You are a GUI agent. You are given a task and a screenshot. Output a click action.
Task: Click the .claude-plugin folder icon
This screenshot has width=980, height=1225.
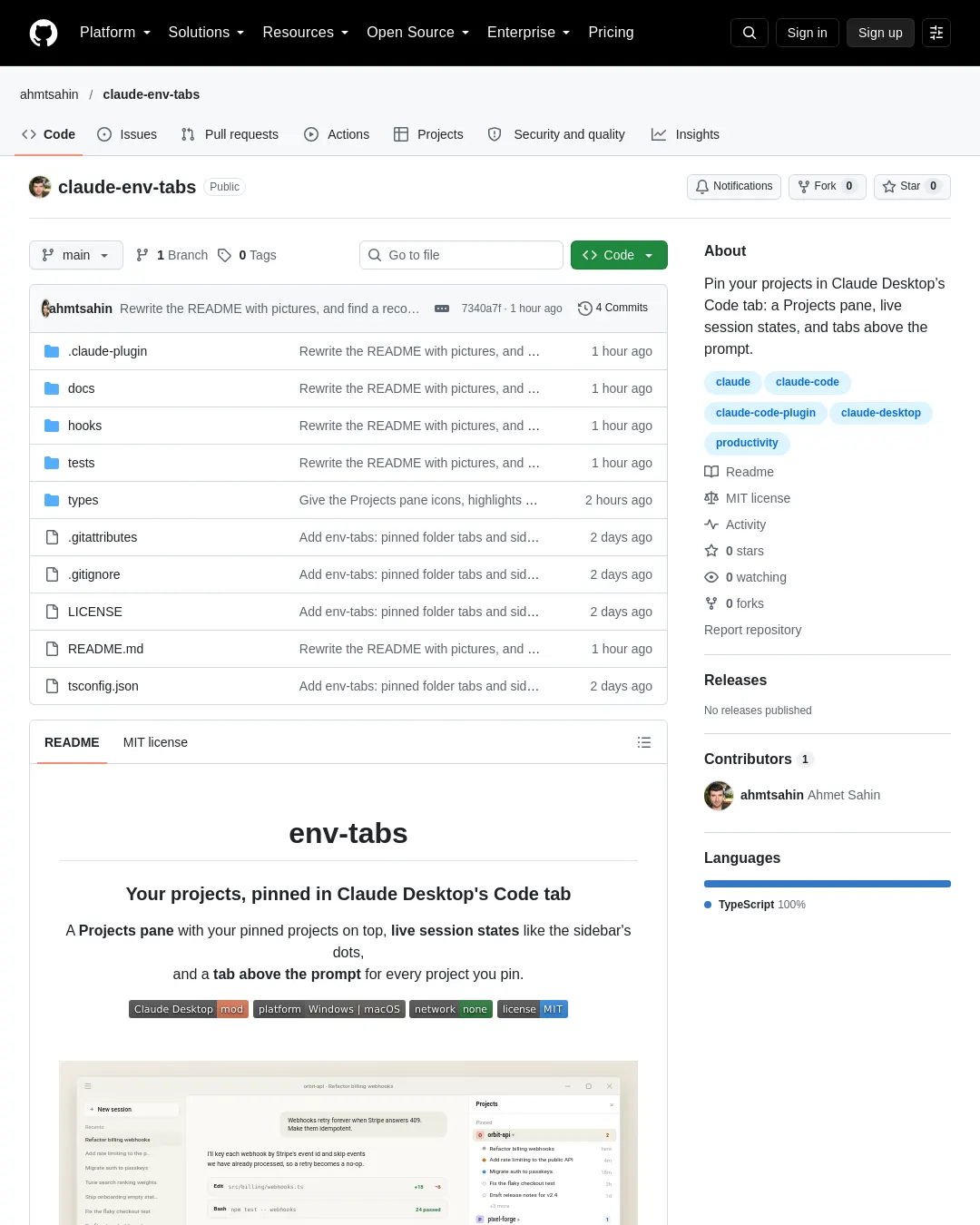click(52, 351)
